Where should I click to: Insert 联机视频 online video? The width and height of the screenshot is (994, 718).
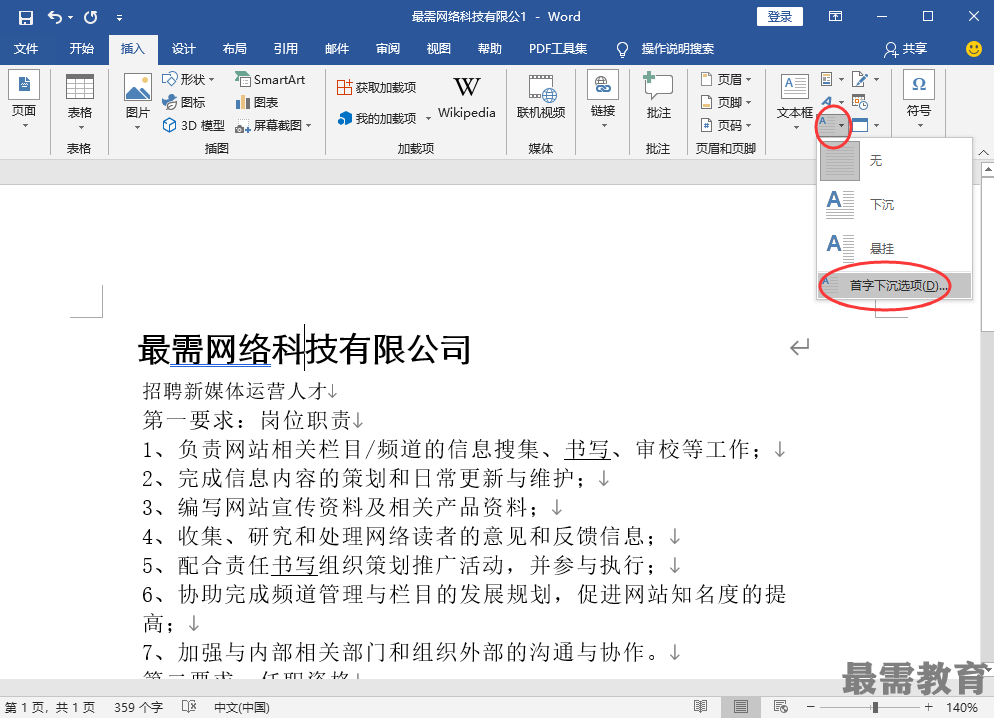pos(541,97)
